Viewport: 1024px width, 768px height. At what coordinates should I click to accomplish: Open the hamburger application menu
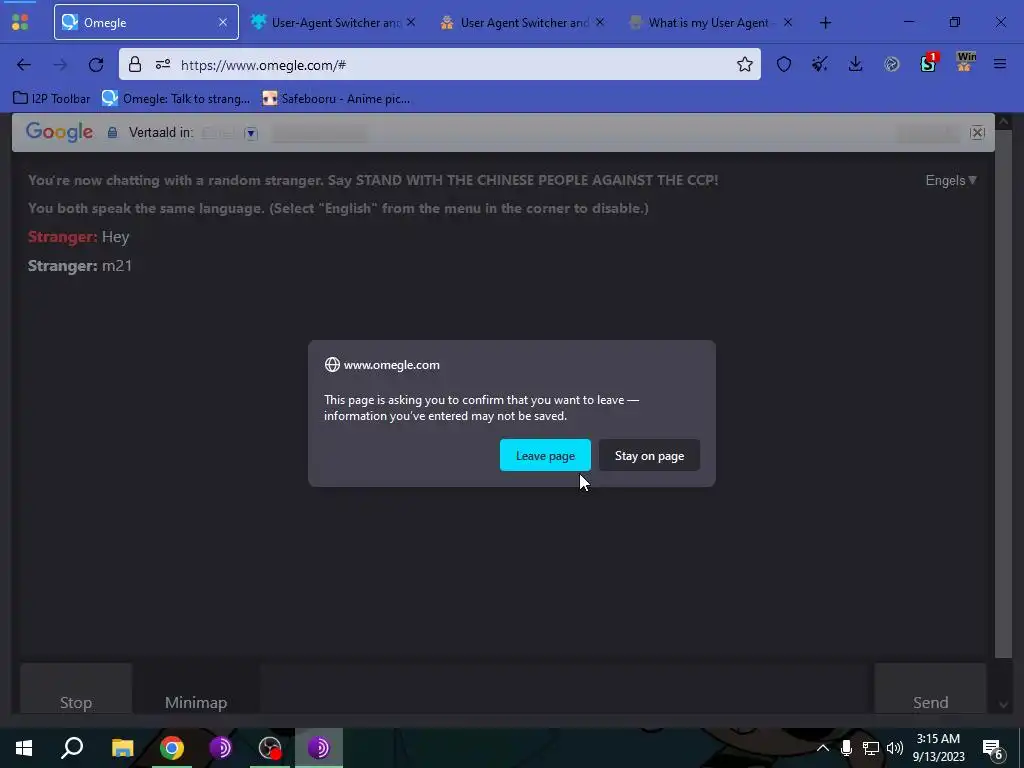1000,64
